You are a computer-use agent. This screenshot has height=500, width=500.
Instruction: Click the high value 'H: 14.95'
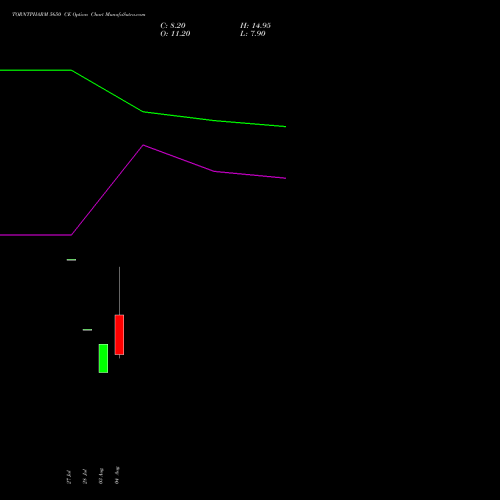click(x=255, y=26)
